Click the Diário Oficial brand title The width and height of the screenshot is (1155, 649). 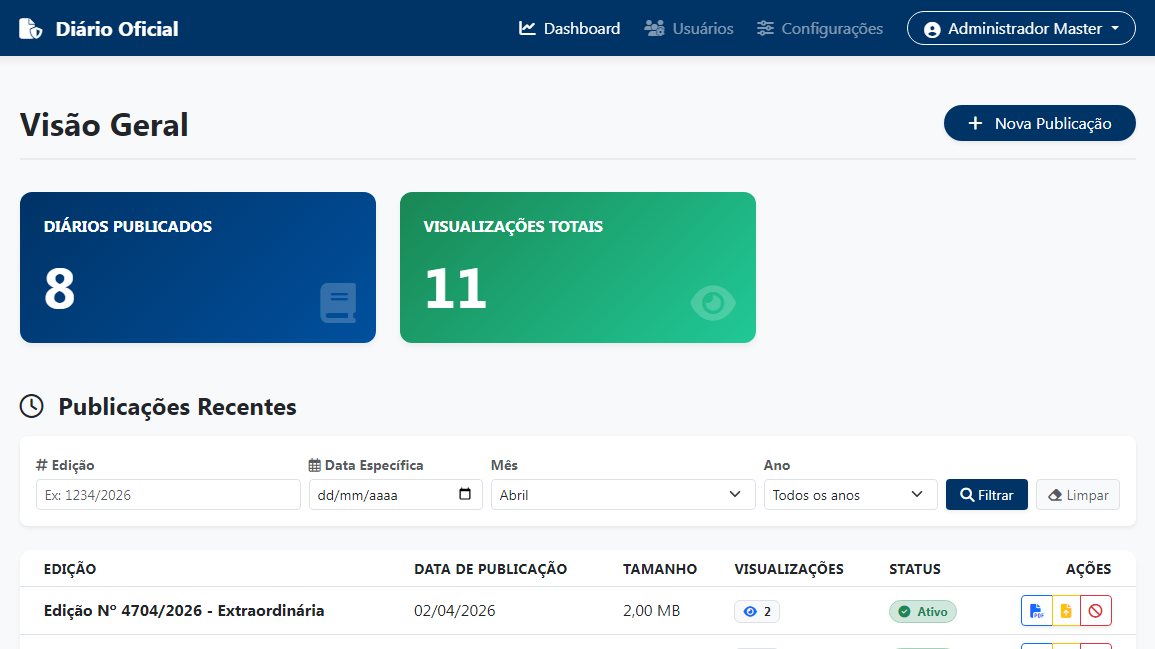click(117, 29)
